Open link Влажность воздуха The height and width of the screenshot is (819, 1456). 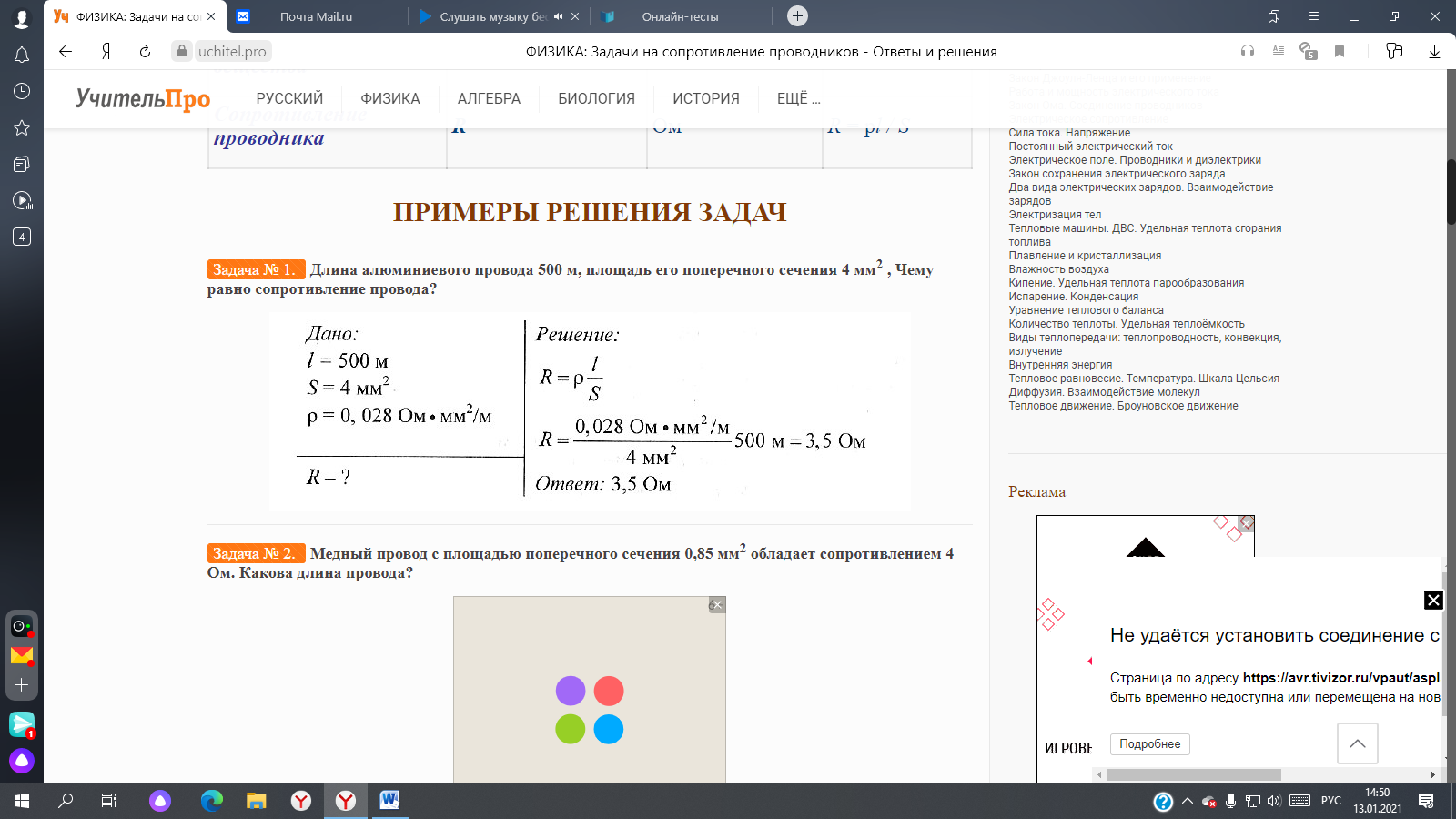point(1058,269)
